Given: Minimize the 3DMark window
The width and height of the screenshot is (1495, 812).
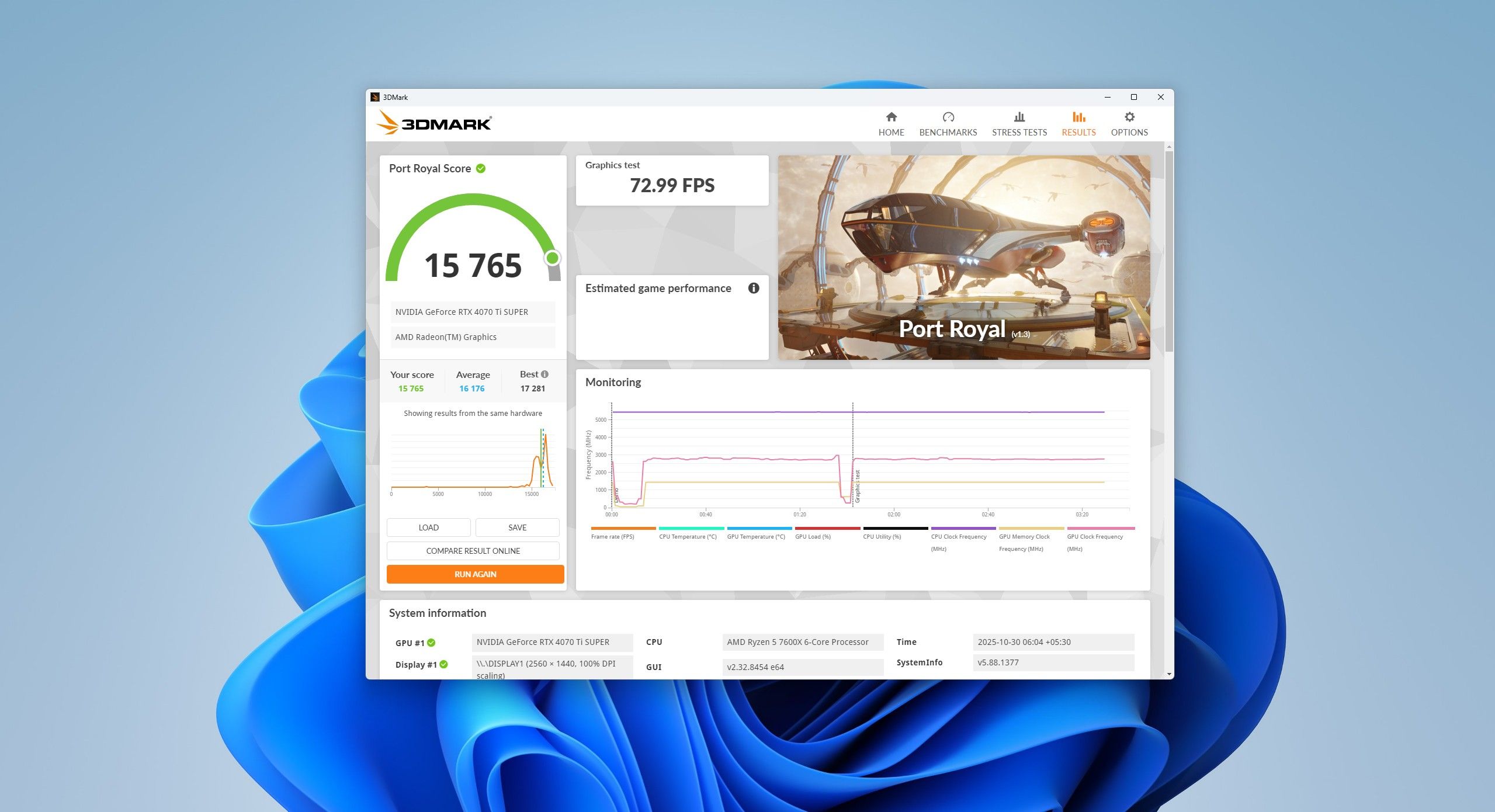Looking at the screenshot, I should 1107,97.
